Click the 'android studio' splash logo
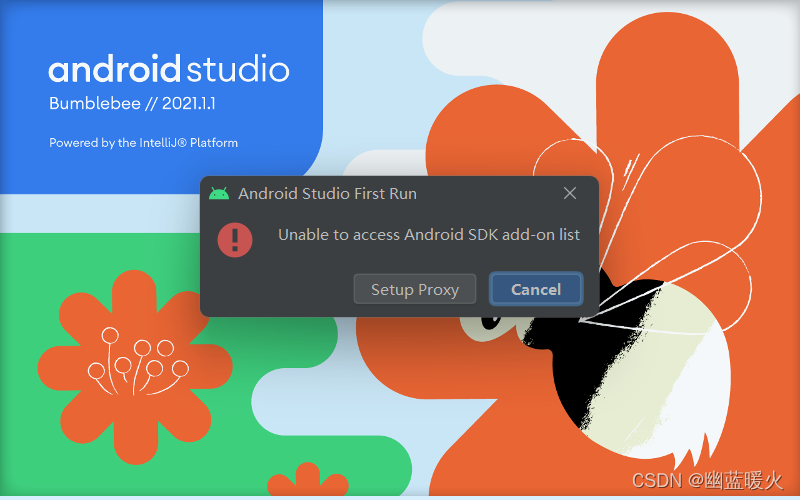 click(169, 69)
